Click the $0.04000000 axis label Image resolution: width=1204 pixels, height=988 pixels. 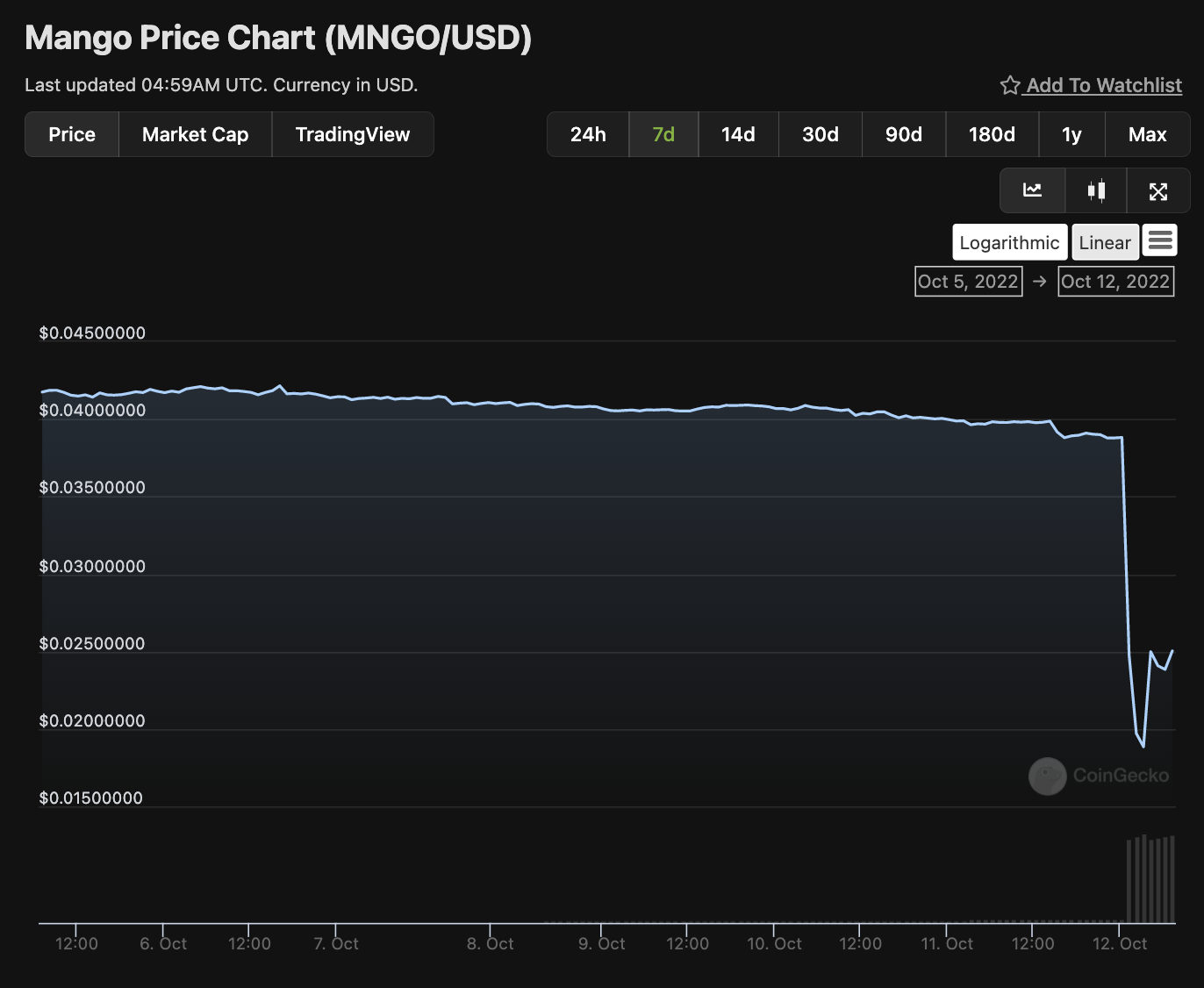tap(92, 411)
